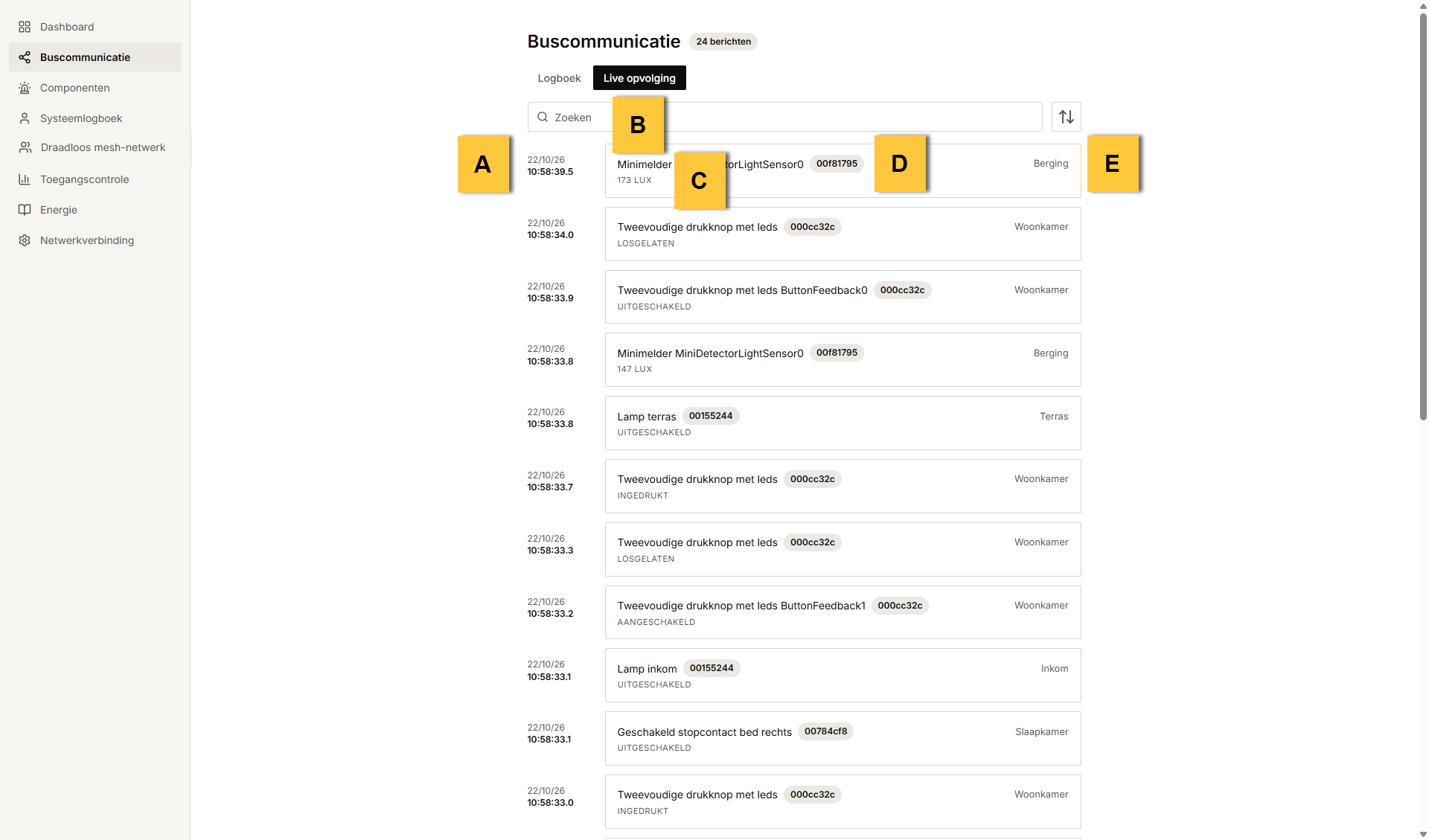Navigate to Toegangscontrole
Viewport: 1429px width, 840px height.
coord(95,179)
